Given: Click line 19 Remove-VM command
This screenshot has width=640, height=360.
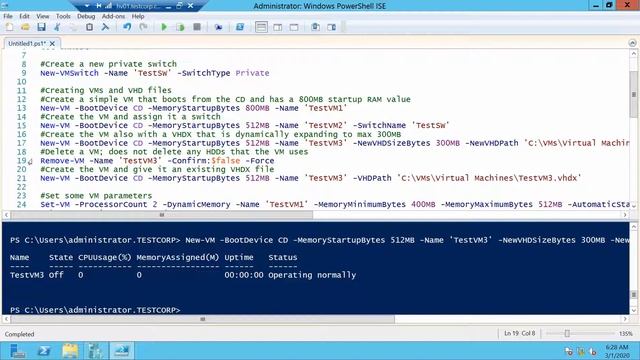Looking at the screenshot, I should pos(157,161).
